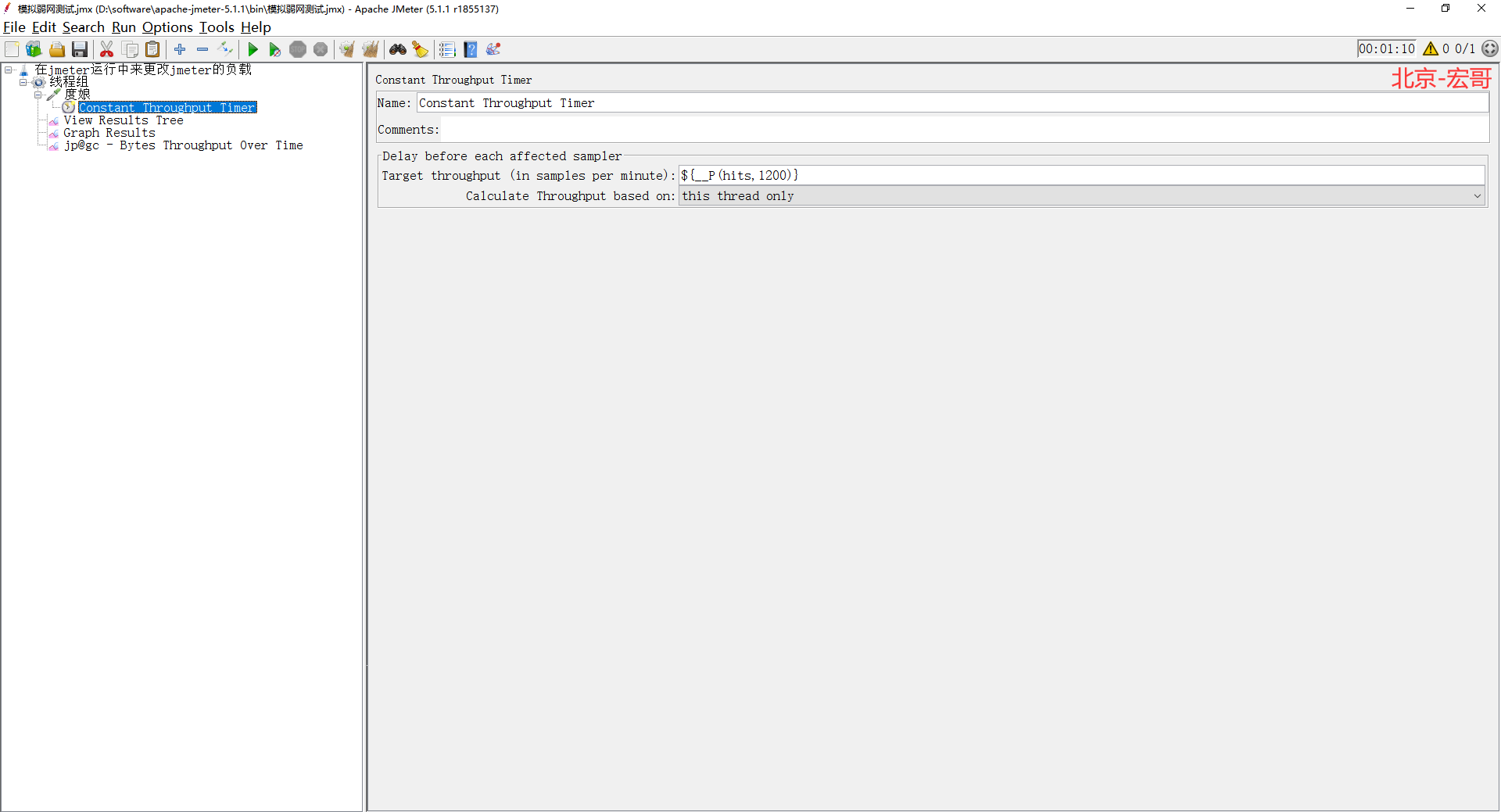The width and height of the screenshot is (1501, 812).
Task: Open search with binoculars icon
Action: [x=398, y=49]
